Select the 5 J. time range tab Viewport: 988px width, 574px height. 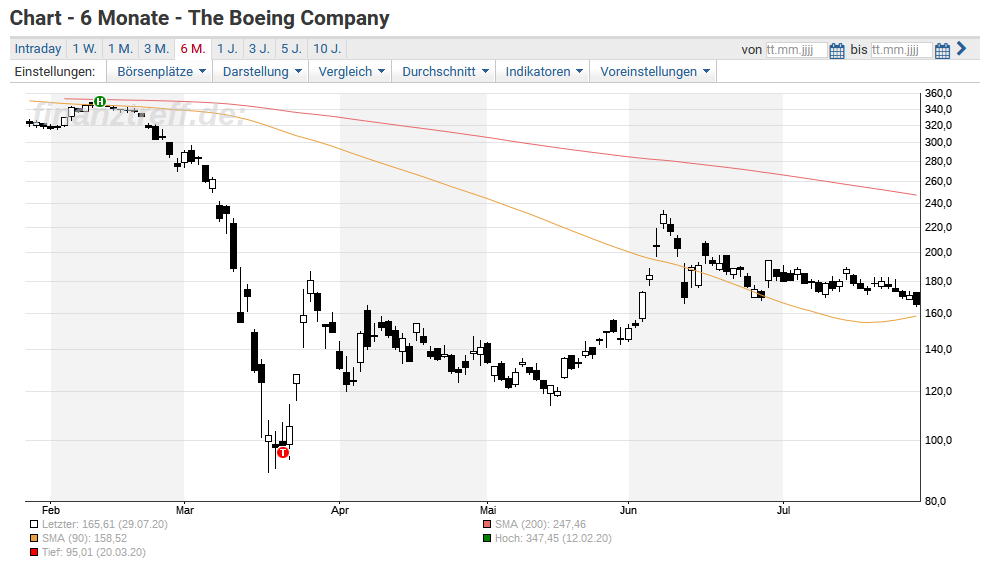tap(291, 49)
